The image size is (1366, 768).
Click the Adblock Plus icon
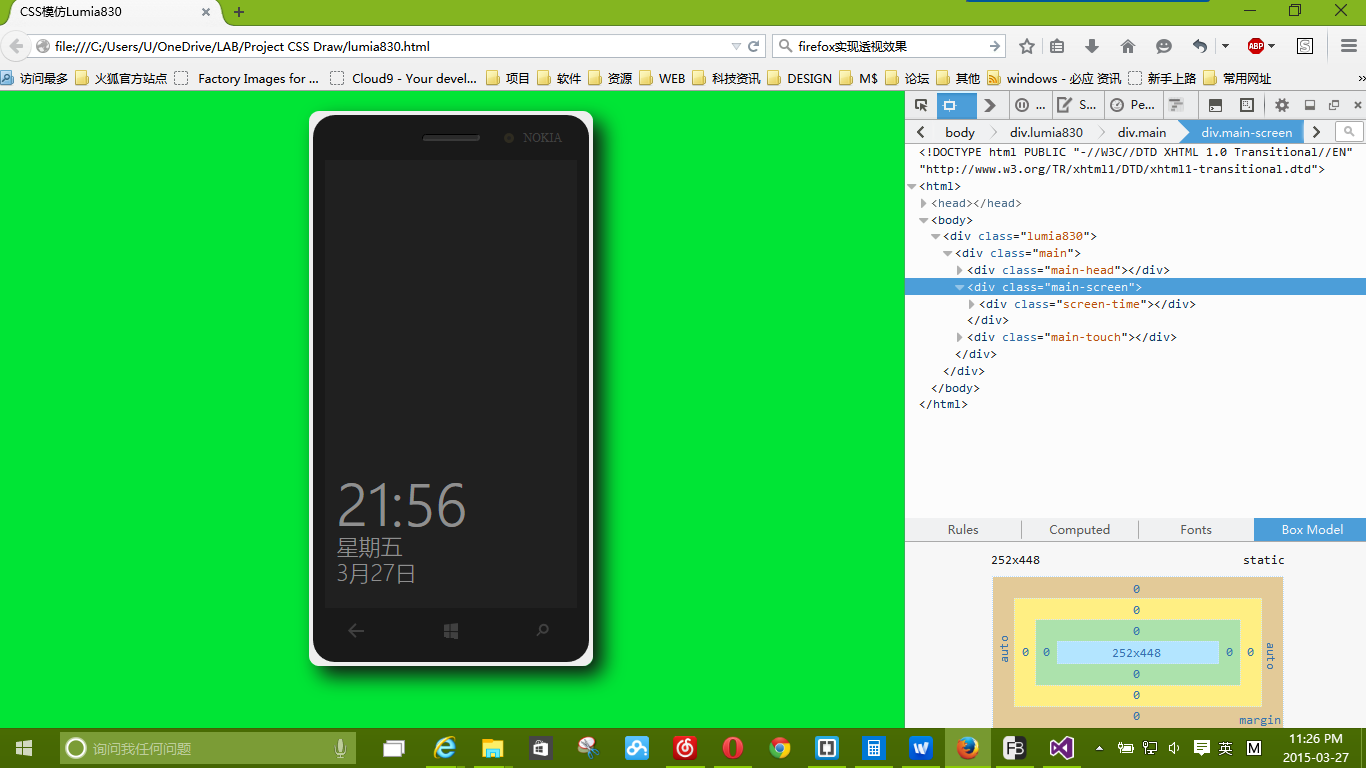[1256, 46]
